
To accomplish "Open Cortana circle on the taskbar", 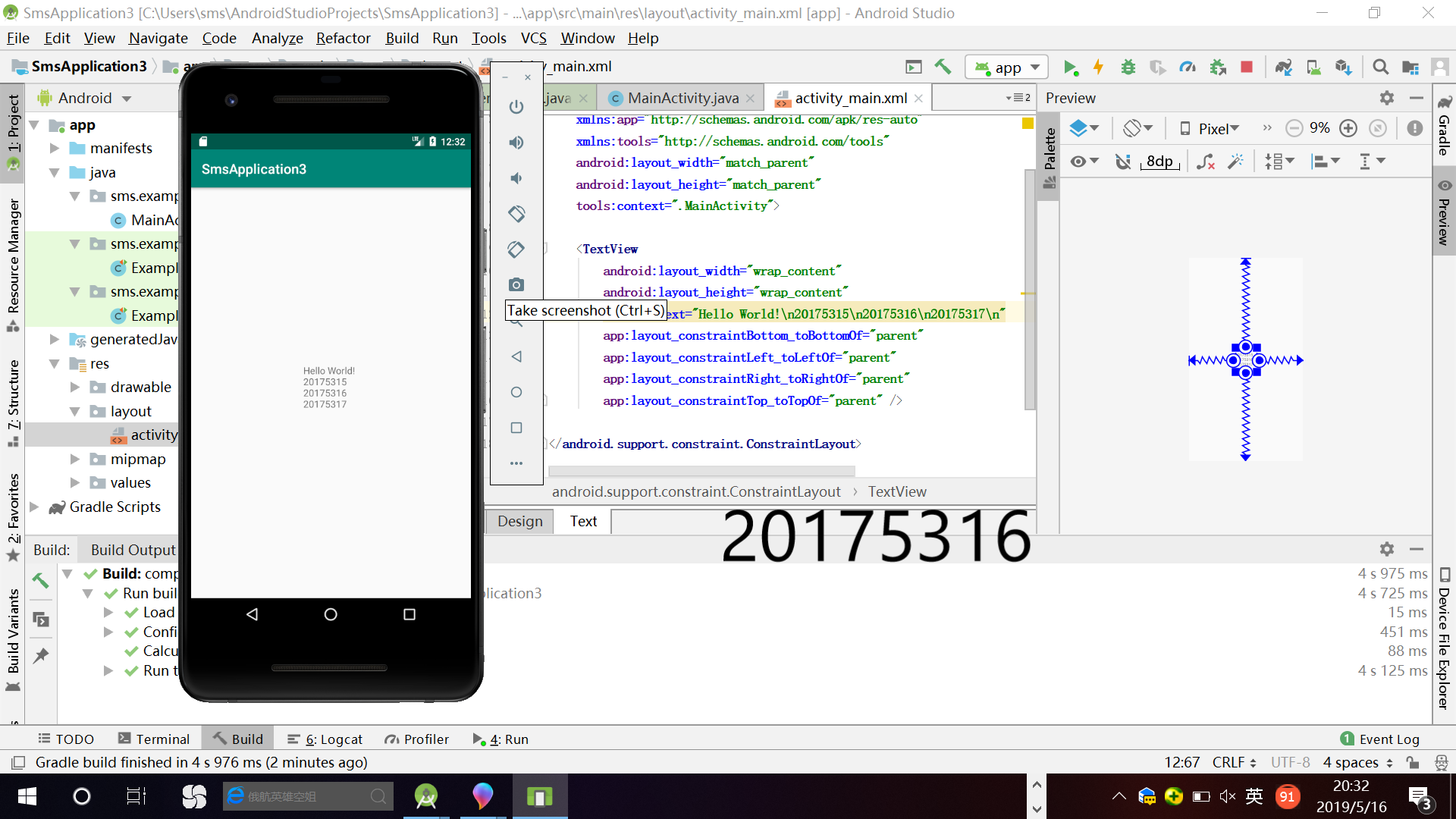I will point(82,796).
